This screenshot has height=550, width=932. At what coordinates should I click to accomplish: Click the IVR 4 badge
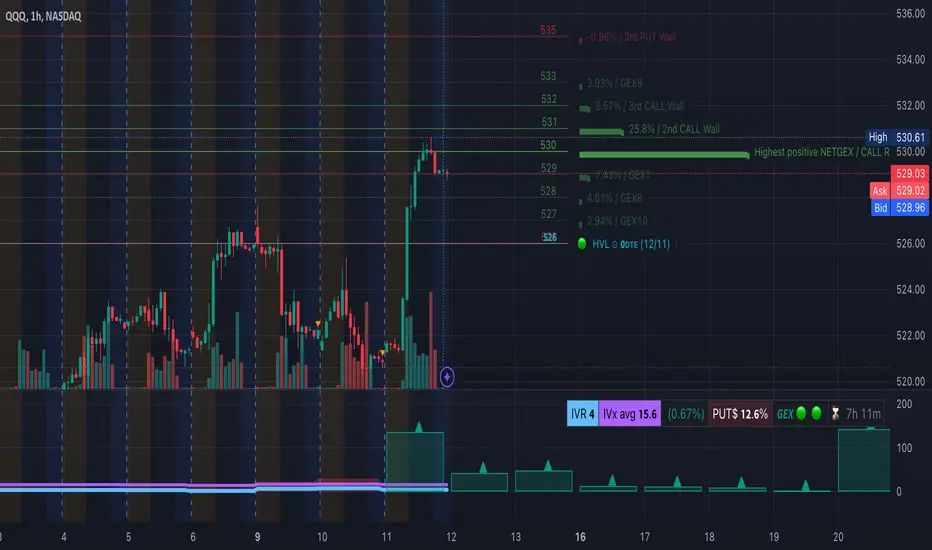(x=582, y=414)
